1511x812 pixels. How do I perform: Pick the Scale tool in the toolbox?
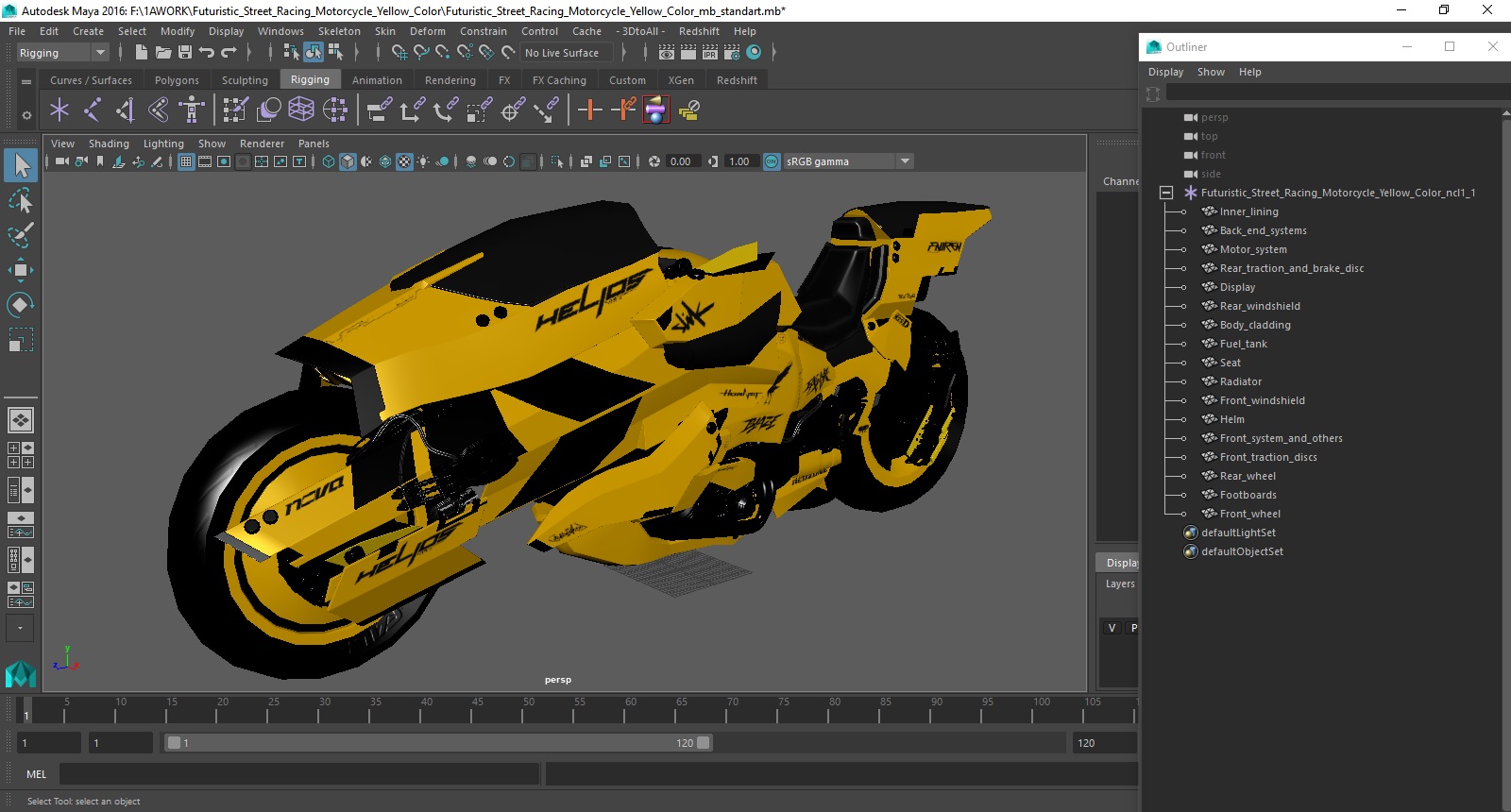[21, 339]
